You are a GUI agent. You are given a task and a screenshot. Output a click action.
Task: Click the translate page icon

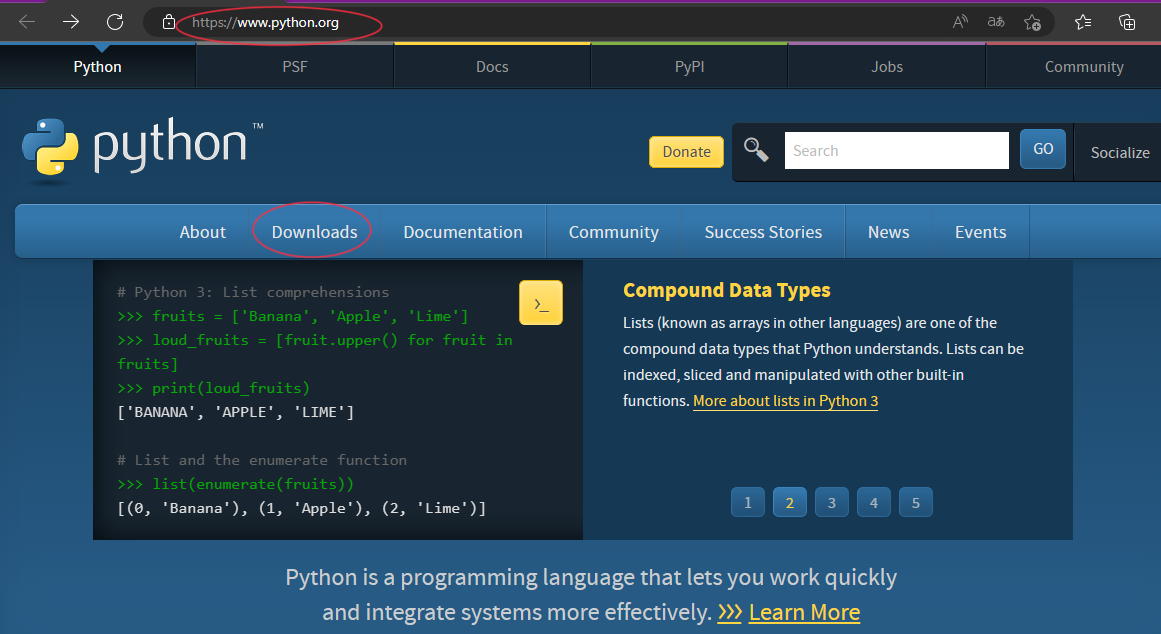click(x=996, y=22)
